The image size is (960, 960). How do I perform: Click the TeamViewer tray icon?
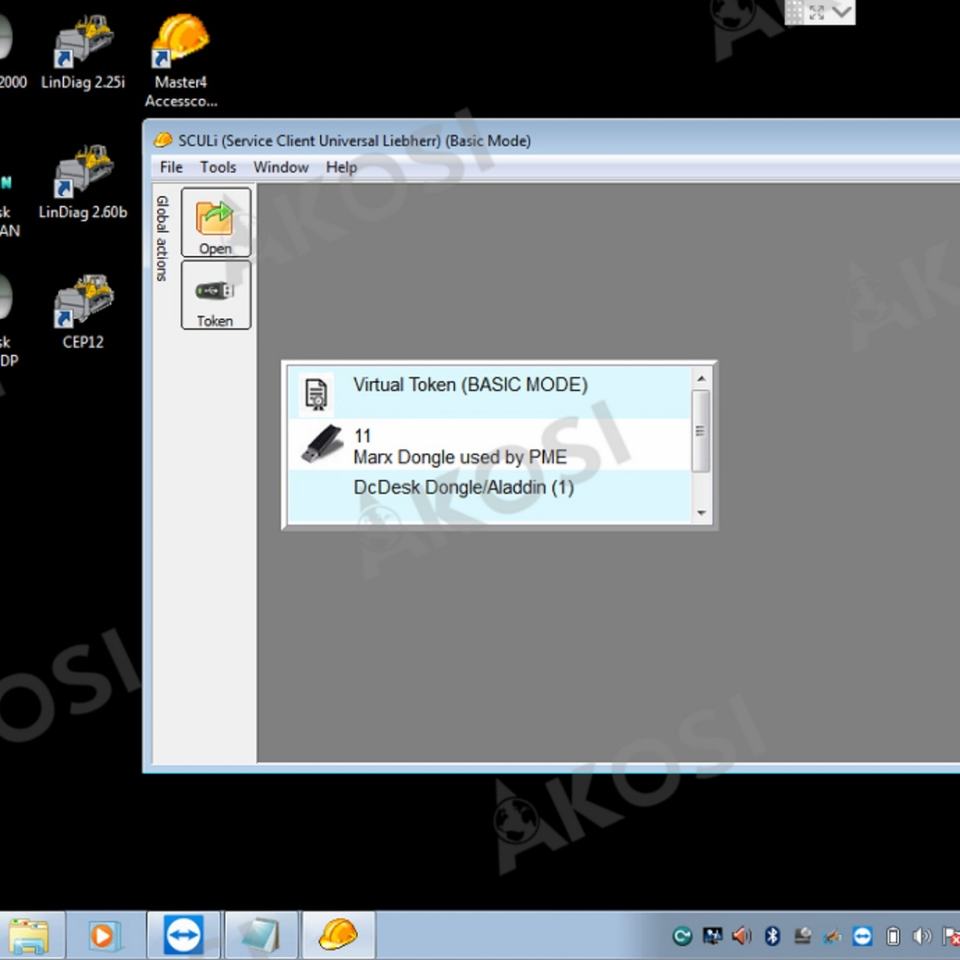pyautogui.click(x=862, y=936)
